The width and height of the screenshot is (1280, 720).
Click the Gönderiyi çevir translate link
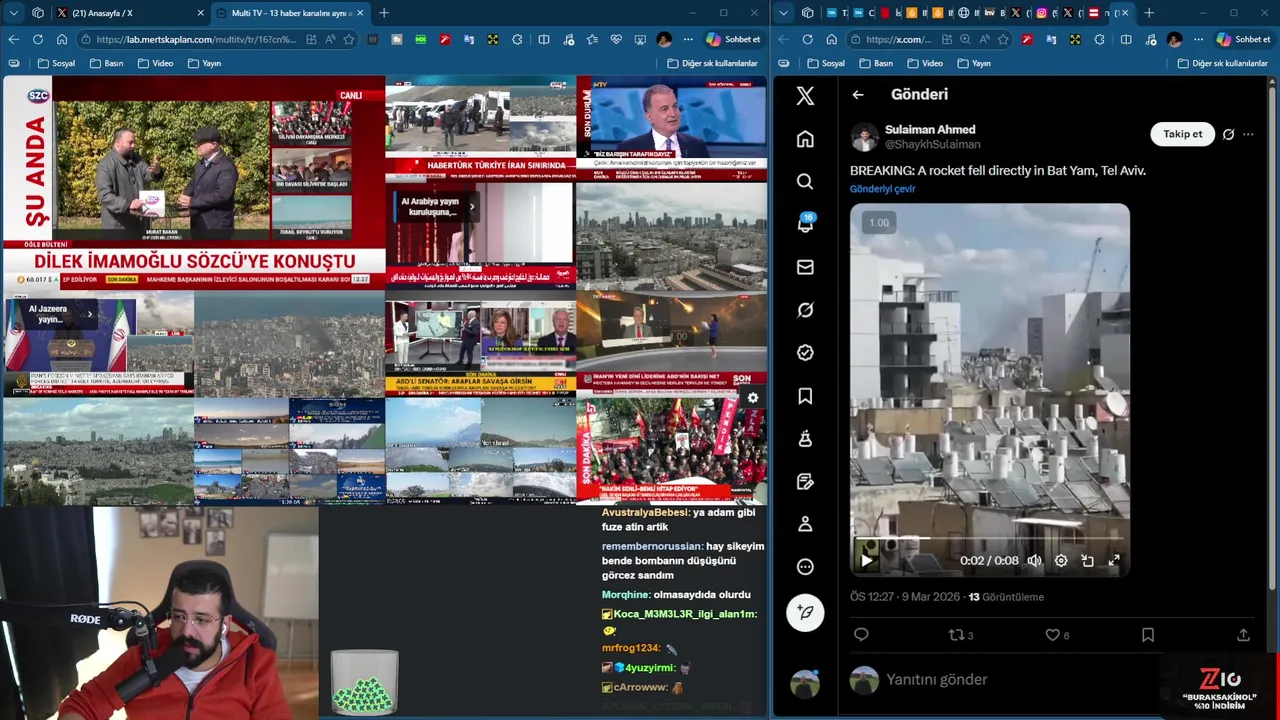pos(882,188)
